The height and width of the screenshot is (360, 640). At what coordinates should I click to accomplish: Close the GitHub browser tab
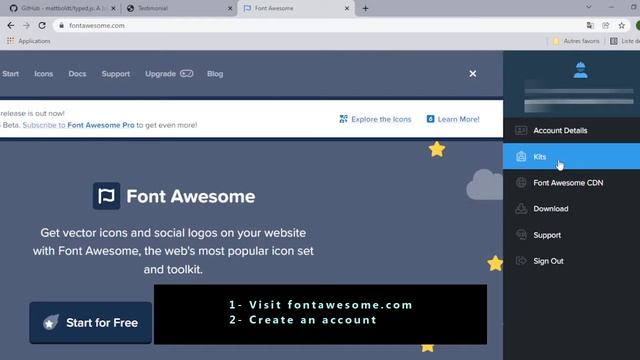(113, 8)
